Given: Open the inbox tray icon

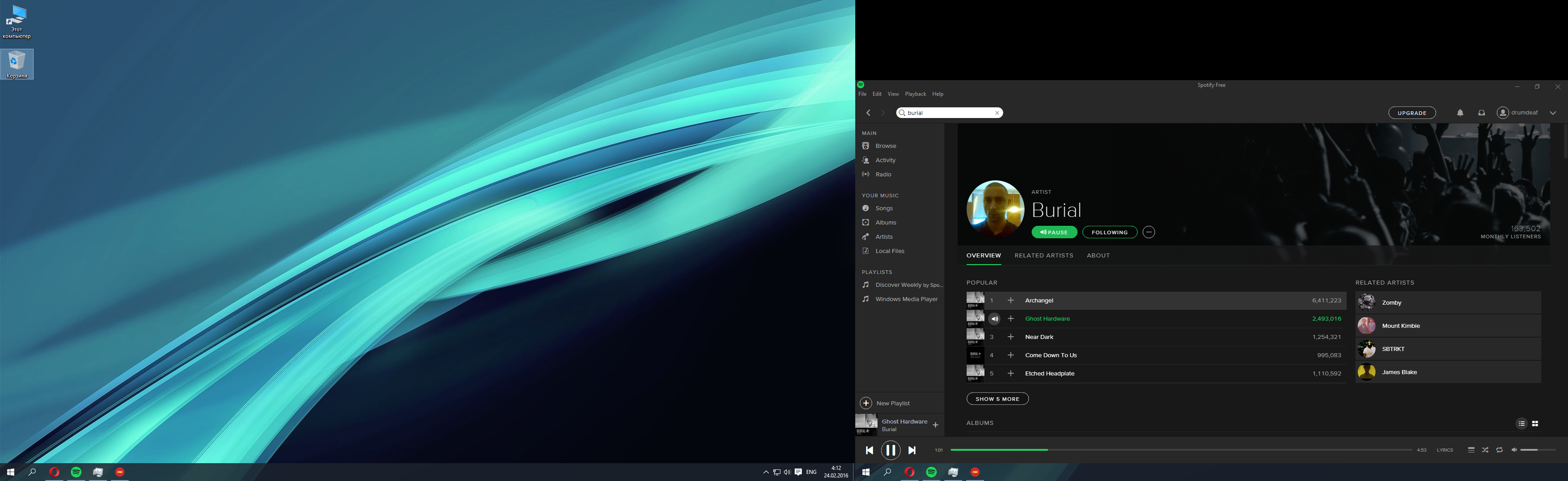Looking at the screenshot, I should pos(1482,113).
